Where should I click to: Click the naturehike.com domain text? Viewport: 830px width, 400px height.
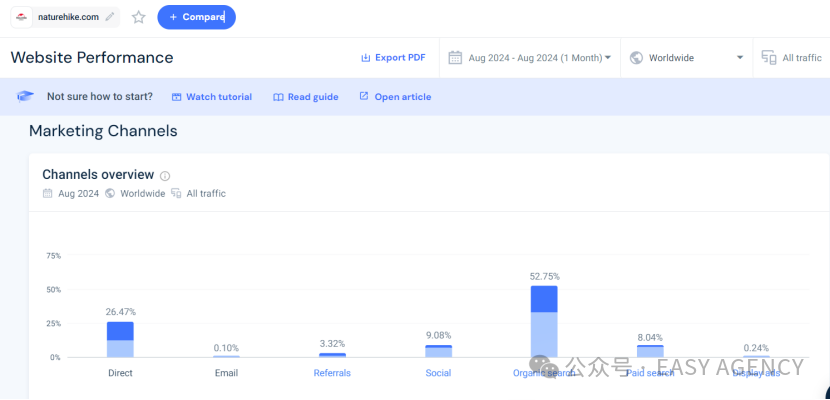[68, 17]
